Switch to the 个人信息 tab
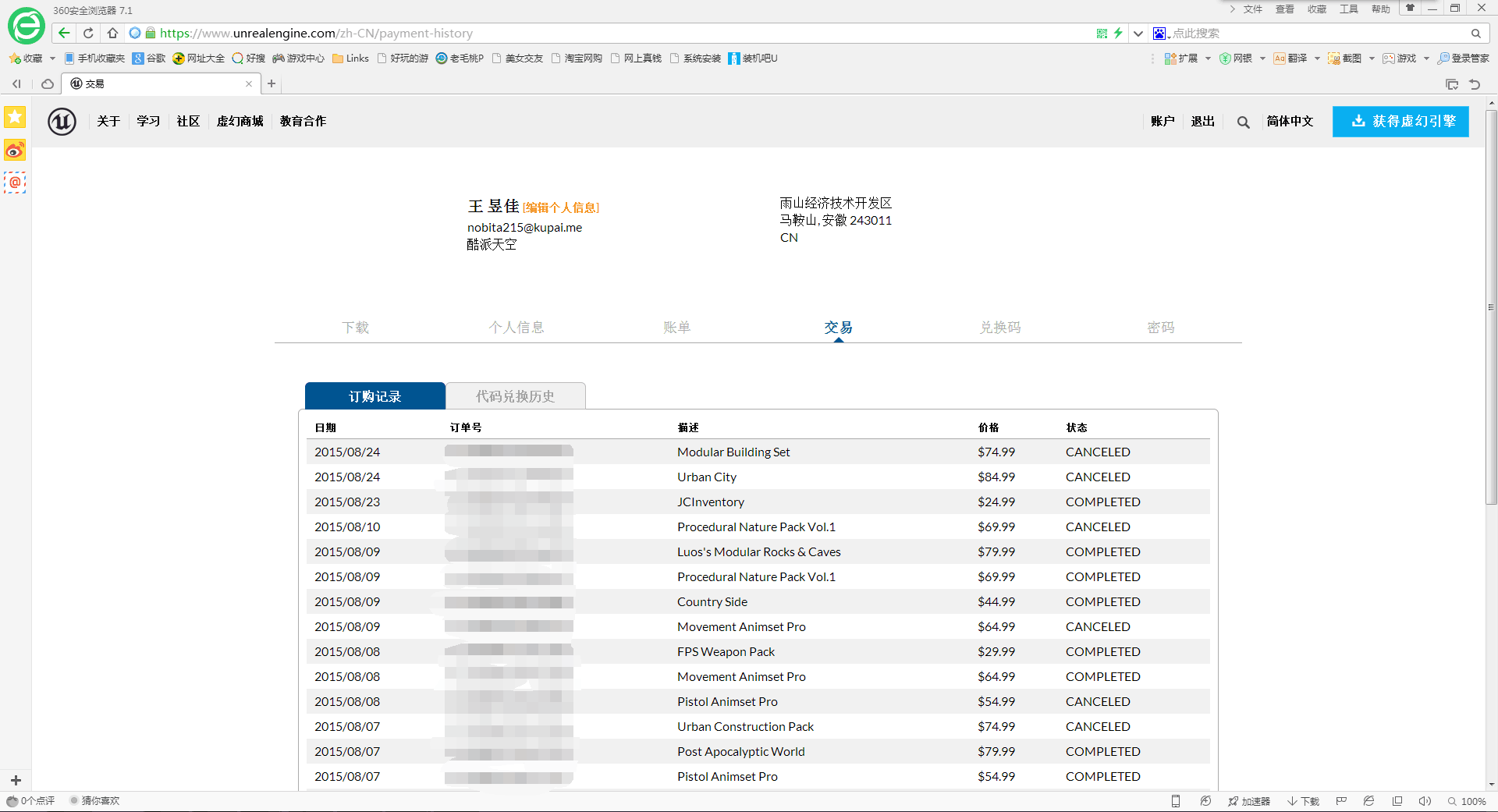Screen dimensions: 1498x812 [516, 328]
